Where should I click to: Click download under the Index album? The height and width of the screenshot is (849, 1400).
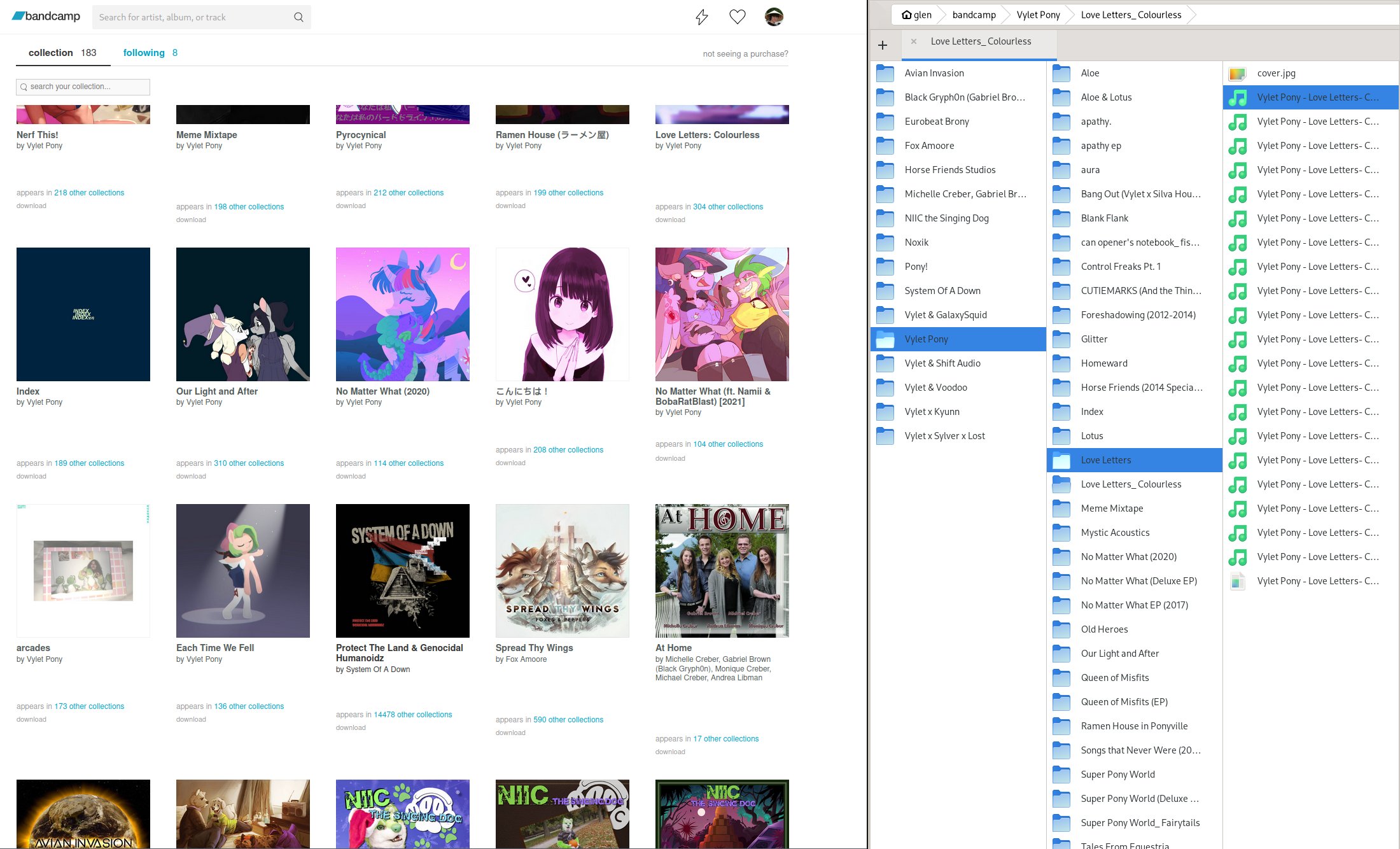[x=31, y=476]
